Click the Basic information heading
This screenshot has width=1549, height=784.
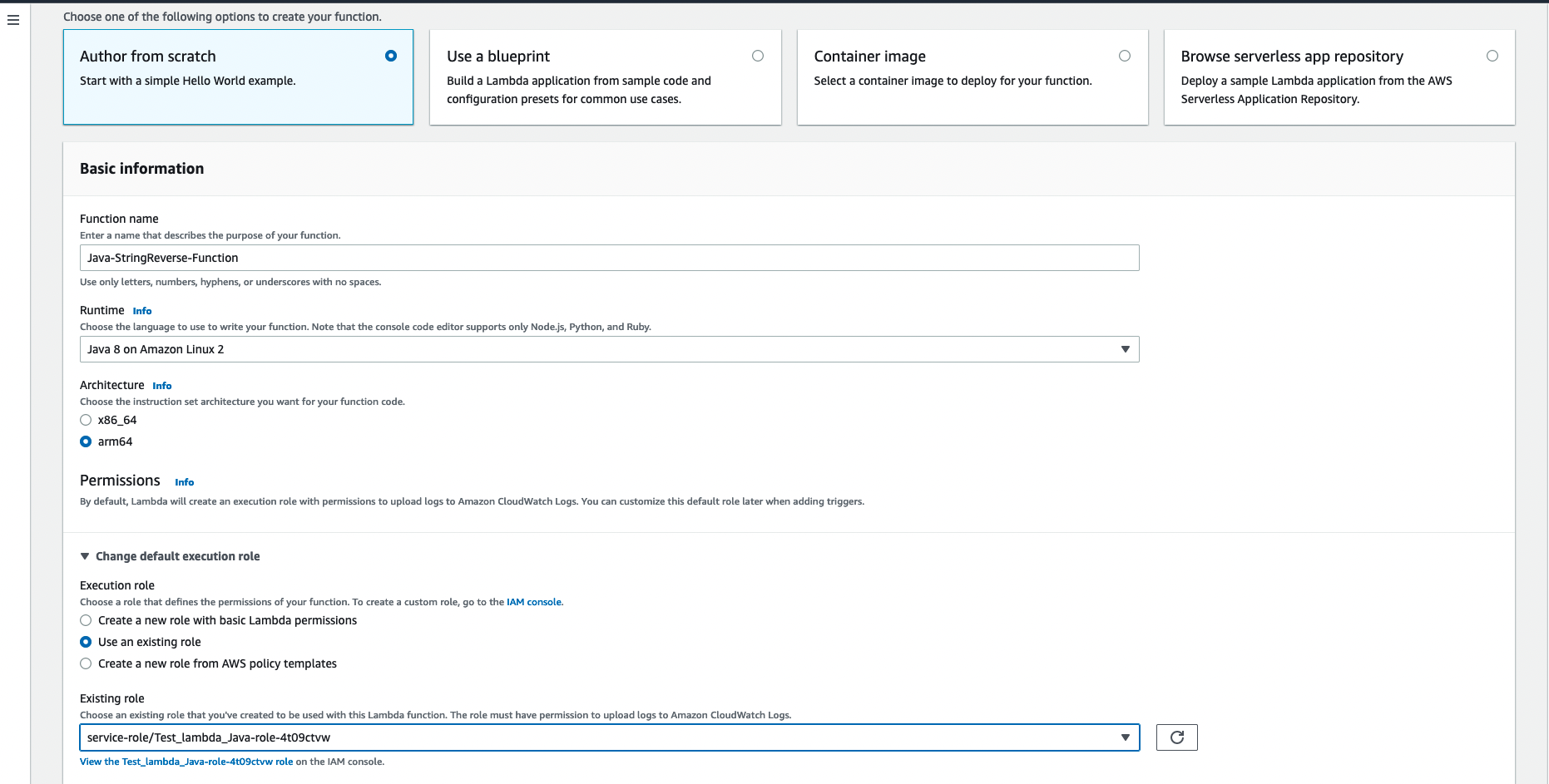click(141, 169)
